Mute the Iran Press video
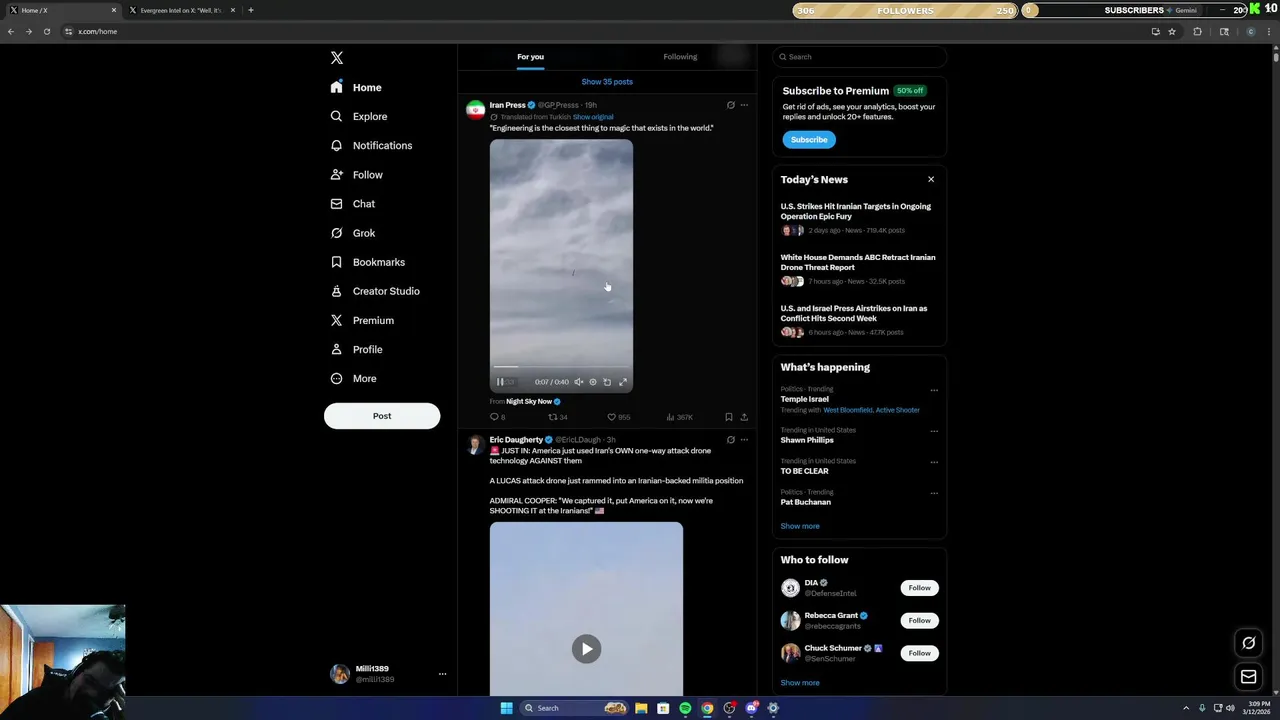Image resolution: width=1280 pixels, height=720 pixels. coord(578,382)
